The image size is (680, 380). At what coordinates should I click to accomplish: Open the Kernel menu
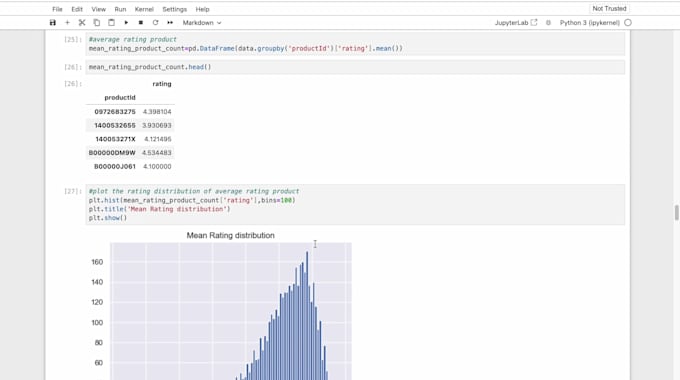(x=144, y=9)
